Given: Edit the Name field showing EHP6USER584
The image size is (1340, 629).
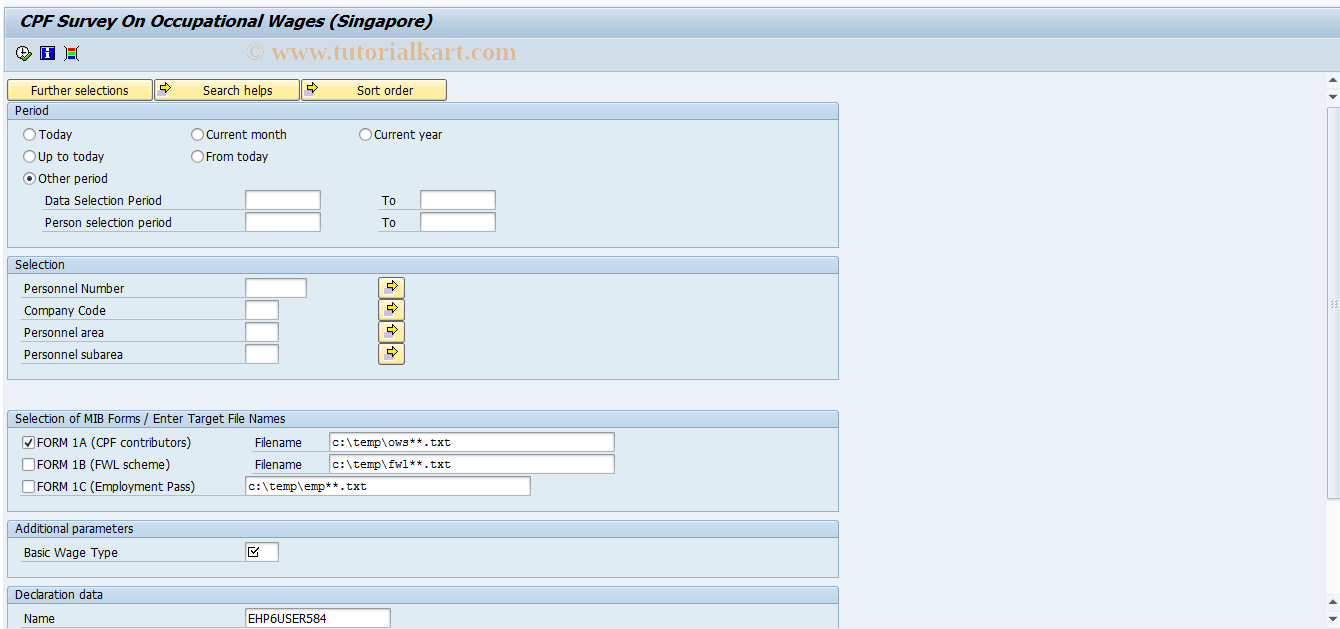Looking at the screenshot, I should (317, 617).
